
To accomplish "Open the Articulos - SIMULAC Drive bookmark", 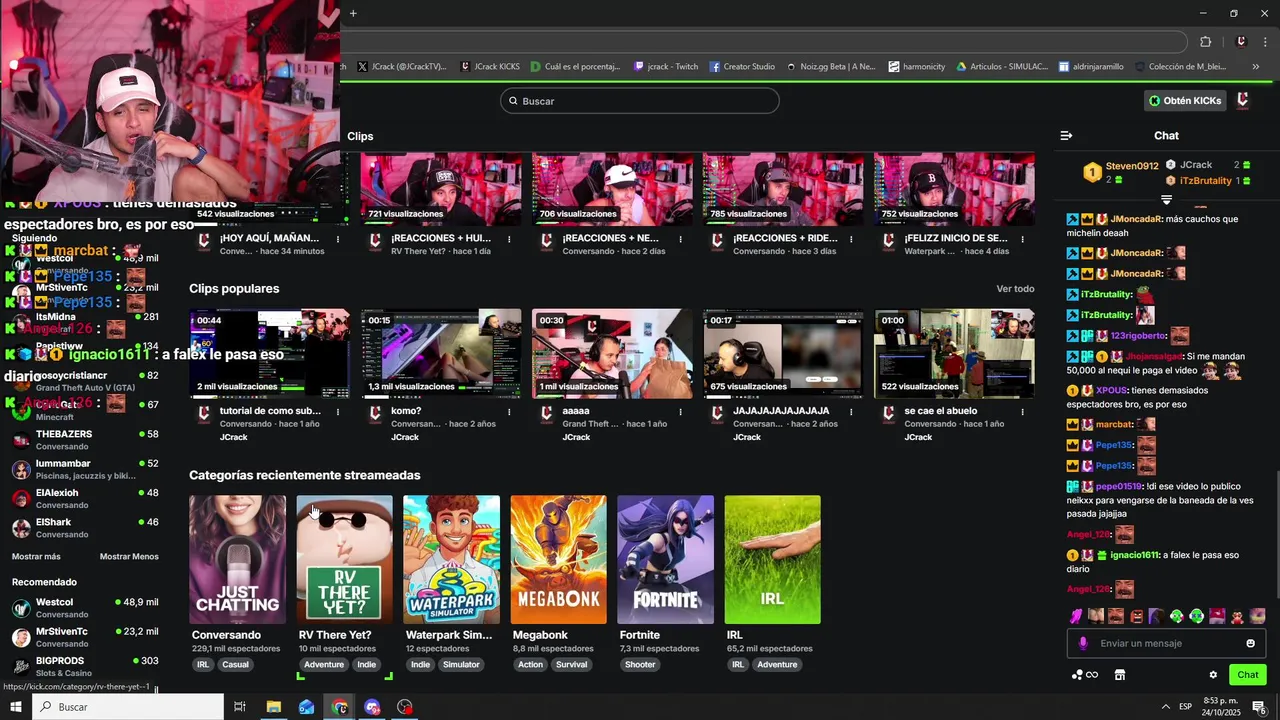I will click(x=1002, y=67).
